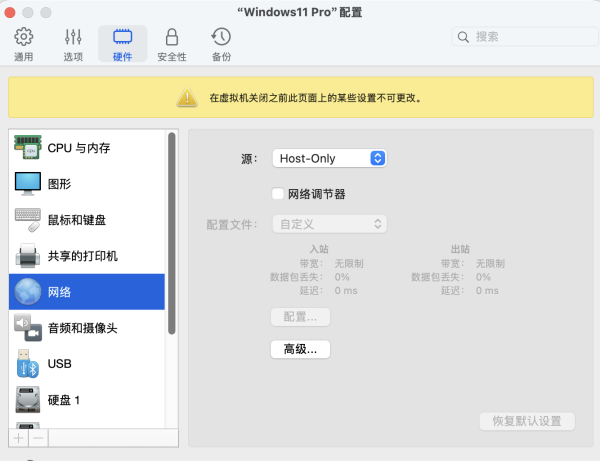
Task: Open the 备份 (Backup) tab
Action: click(x=221, y=44)
